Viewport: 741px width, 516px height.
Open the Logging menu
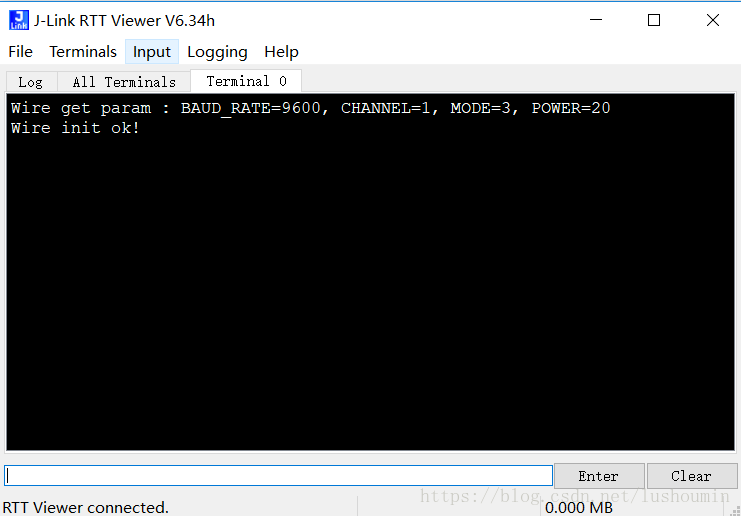click(x=217, y=52)
